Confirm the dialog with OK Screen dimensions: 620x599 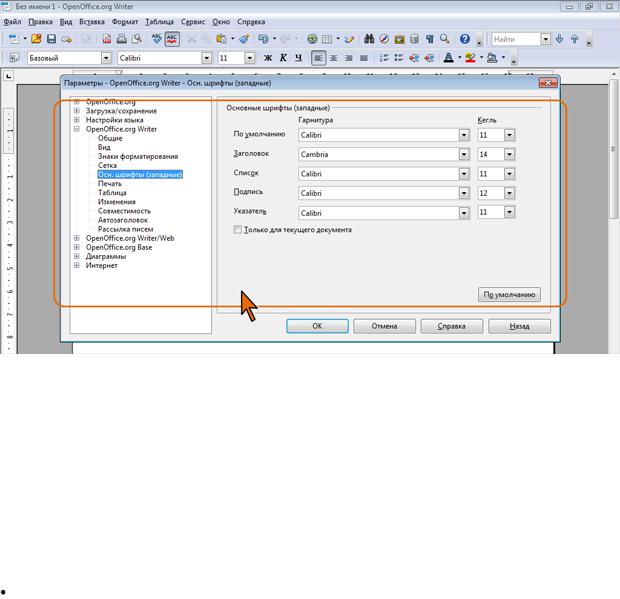[x=318, y=326]
